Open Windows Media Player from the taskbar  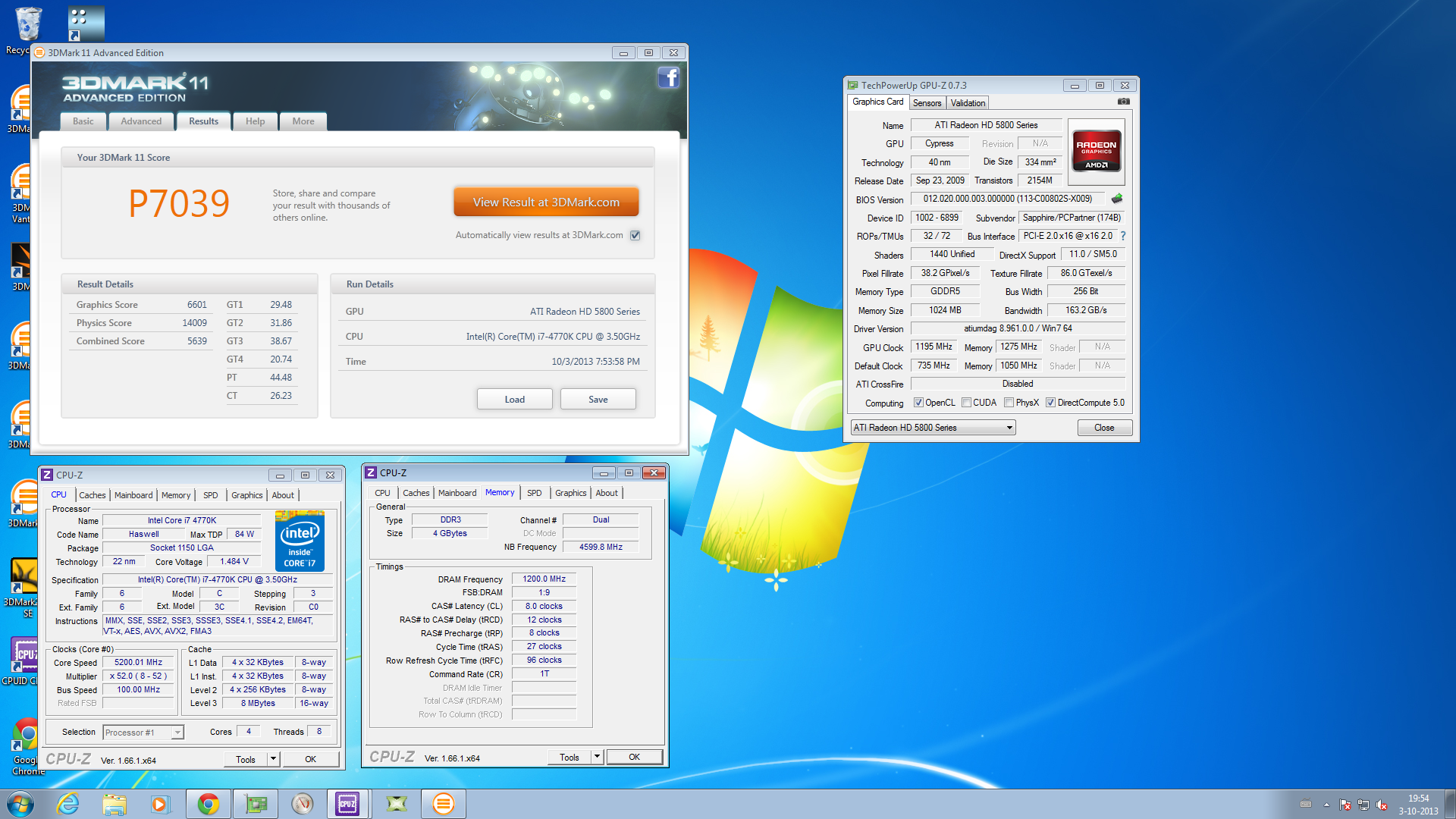(x=160, y=804)
